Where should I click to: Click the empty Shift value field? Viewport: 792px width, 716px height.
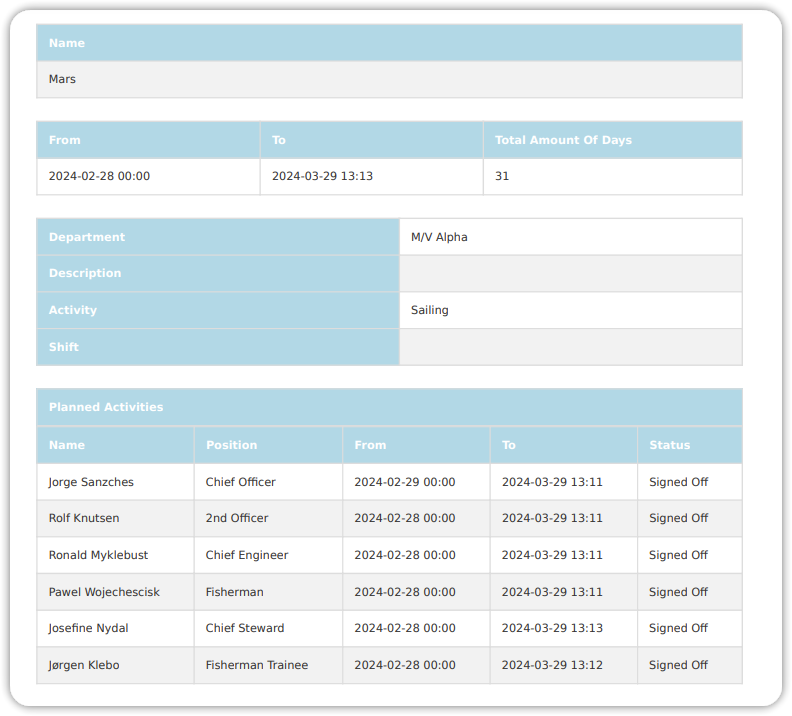tap(570, 347)
